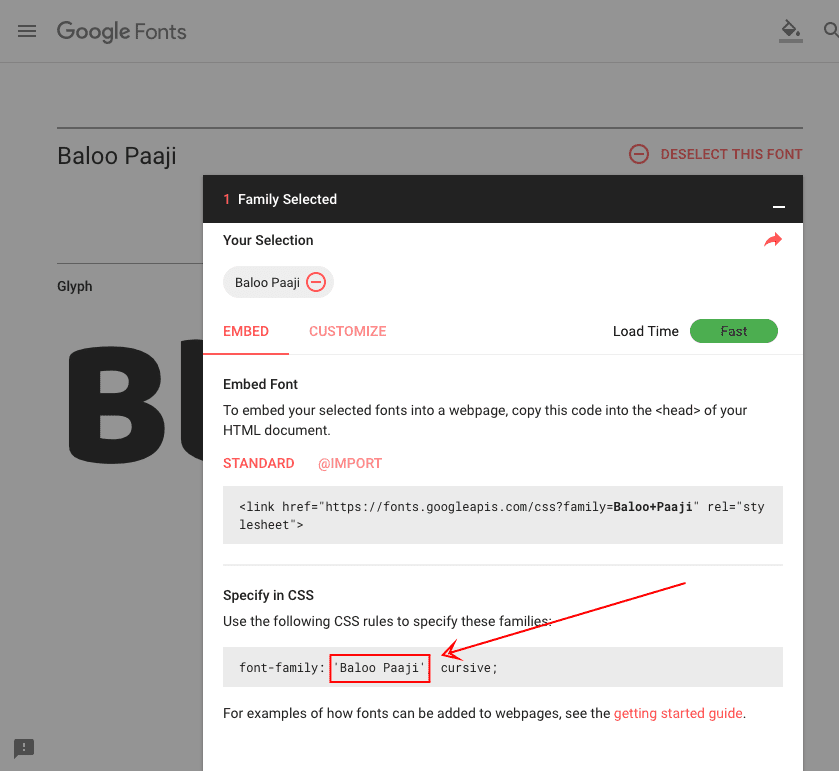The width and height of the screenshot is (839, 771).
Task: Click the Embed Font heading
Action: (260, 384)
